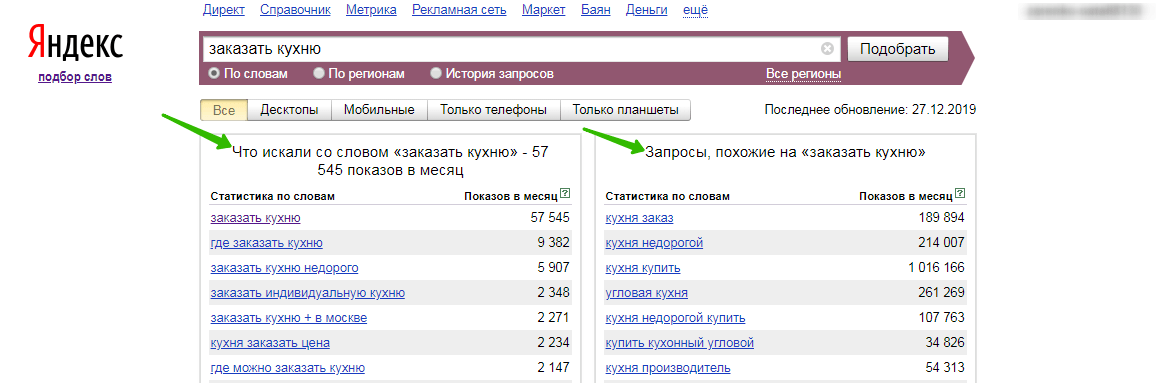Image resolution: width=1167 pixels, height=383 pixels.
Task: Click 'Последнее обновление: 27.12.2019' text
Action: tap(870, 110)
